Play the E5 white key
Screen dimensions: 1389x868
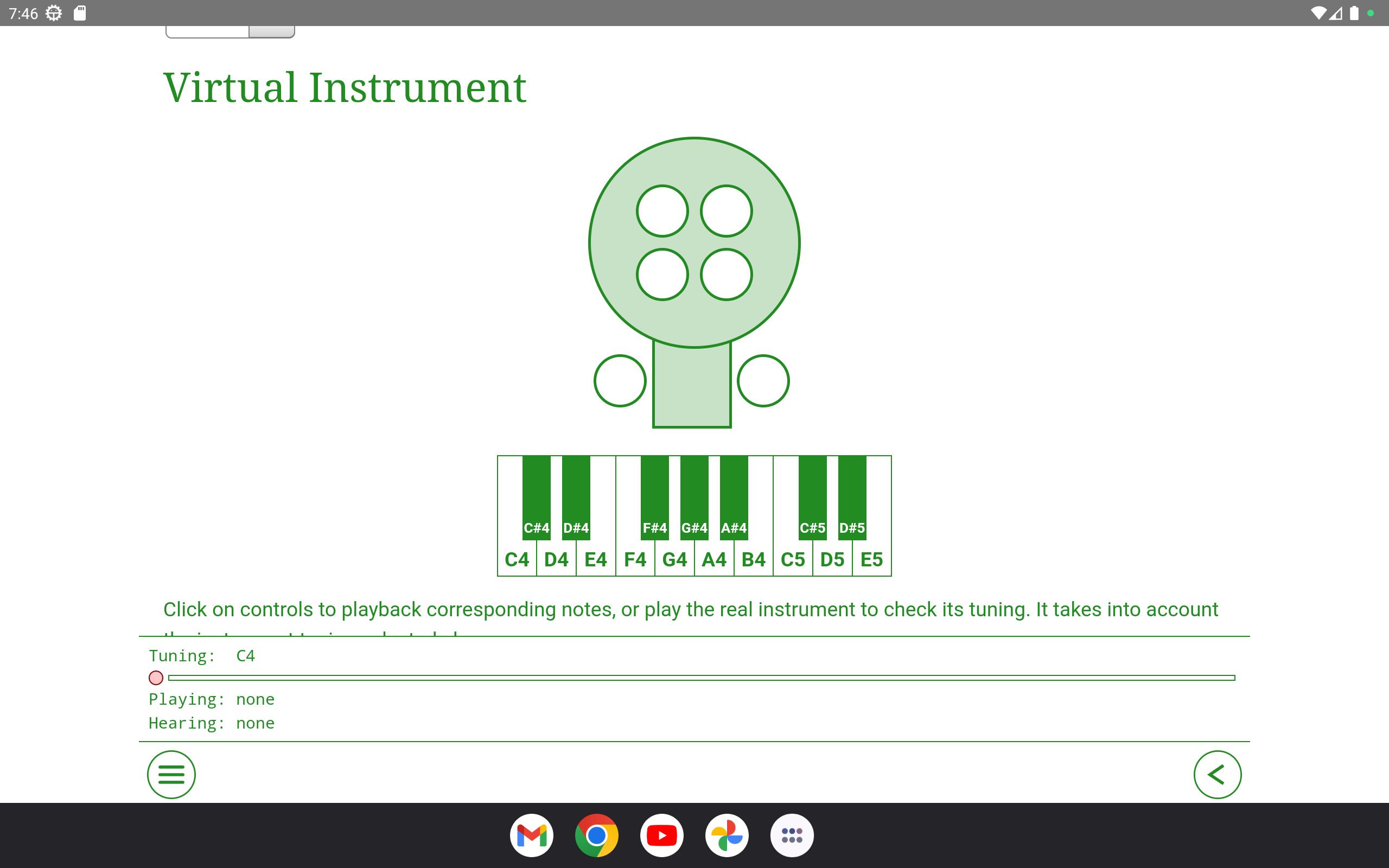(872, 559)
